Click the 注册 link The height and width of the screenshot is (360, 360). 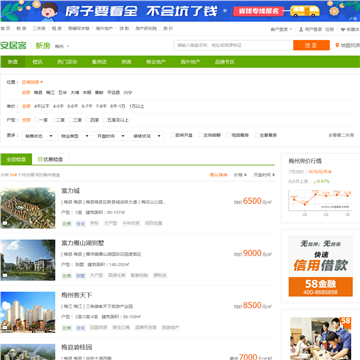pos(329,29)
